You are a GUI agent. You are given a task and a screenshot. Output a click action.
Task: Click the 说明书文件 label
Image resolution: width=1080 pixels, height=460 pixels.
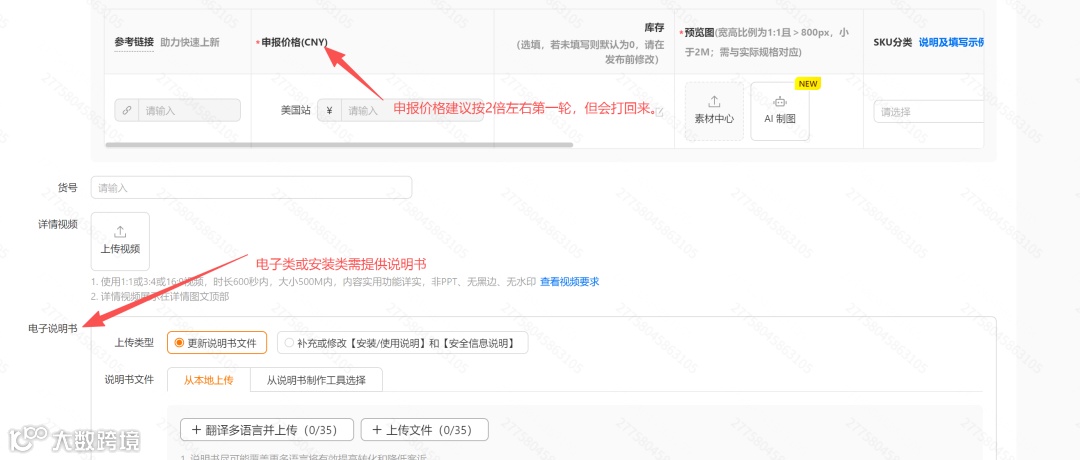(x=129, y=379)
